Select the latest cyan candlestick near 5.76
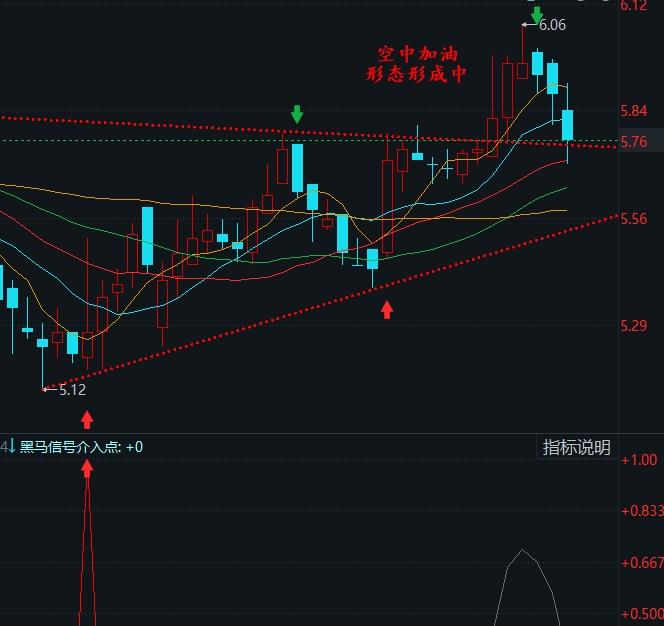The width and height of the screenshot is (664, 626). (567, 124)
